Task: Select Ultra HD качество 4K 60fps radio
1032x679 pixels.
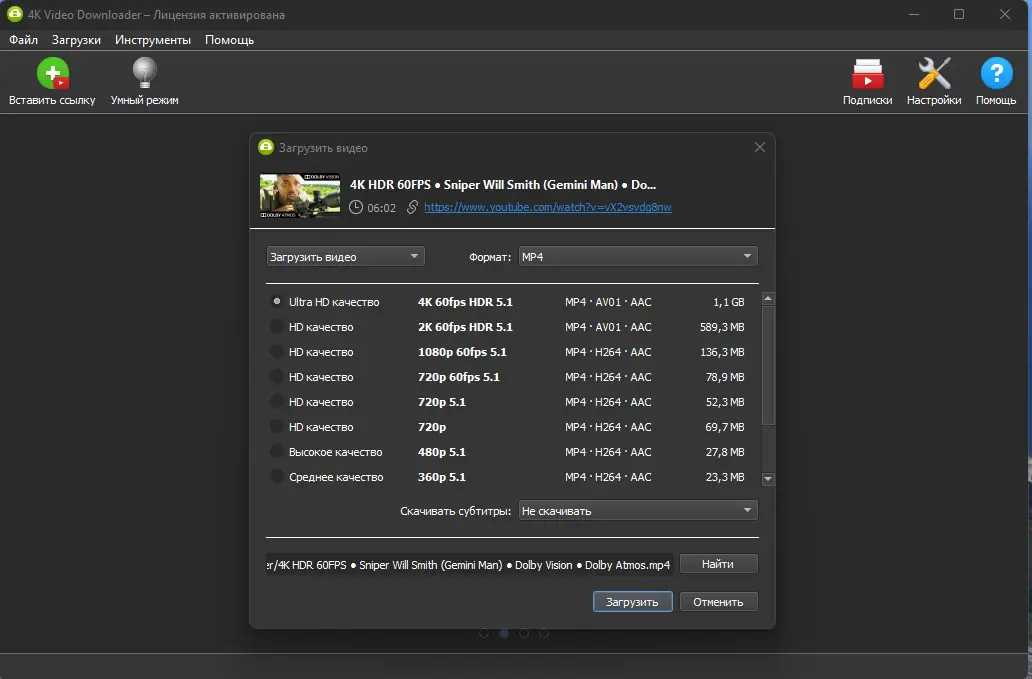Action: pos(277,301)
